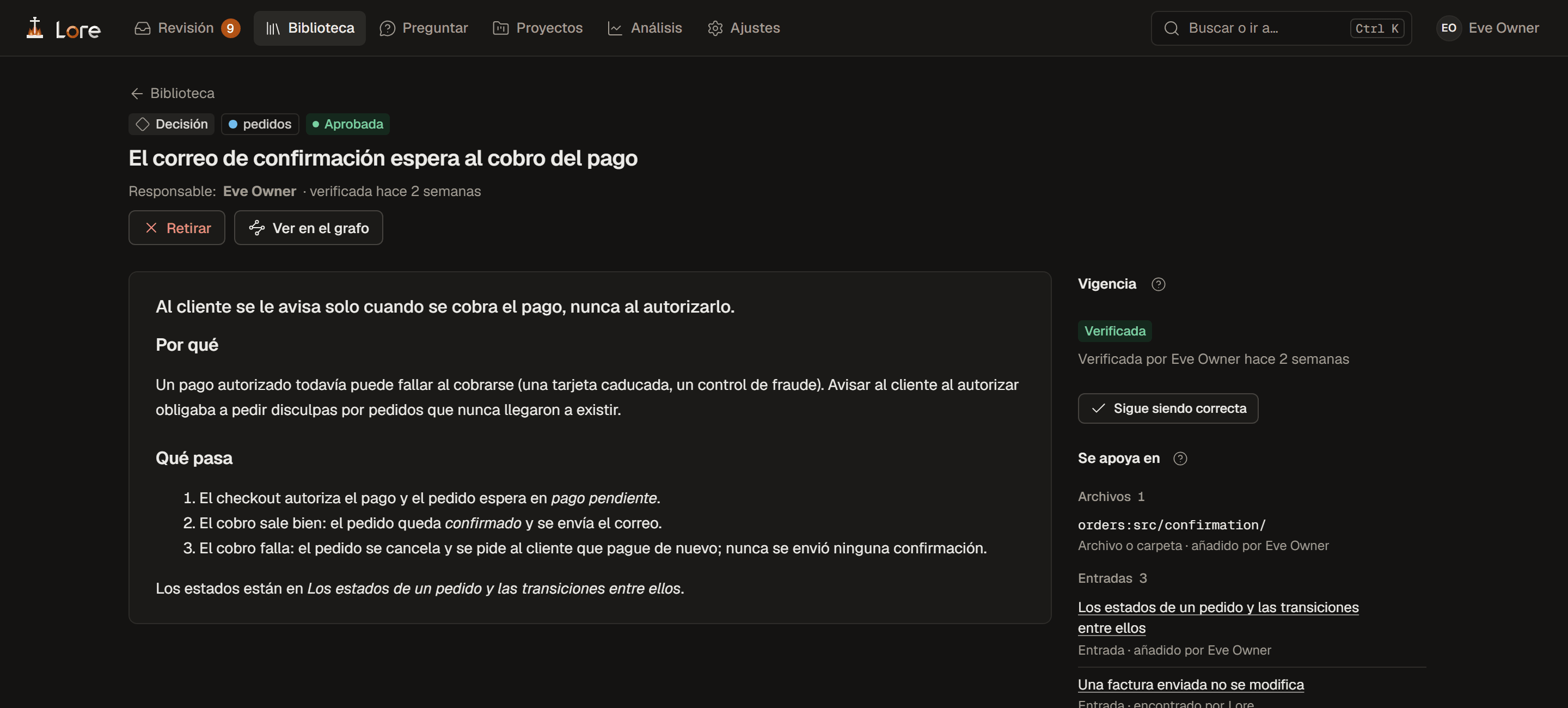Click the Qué pasa heading
This screenshot has height=708, width=1568.
tap(194, 458)
